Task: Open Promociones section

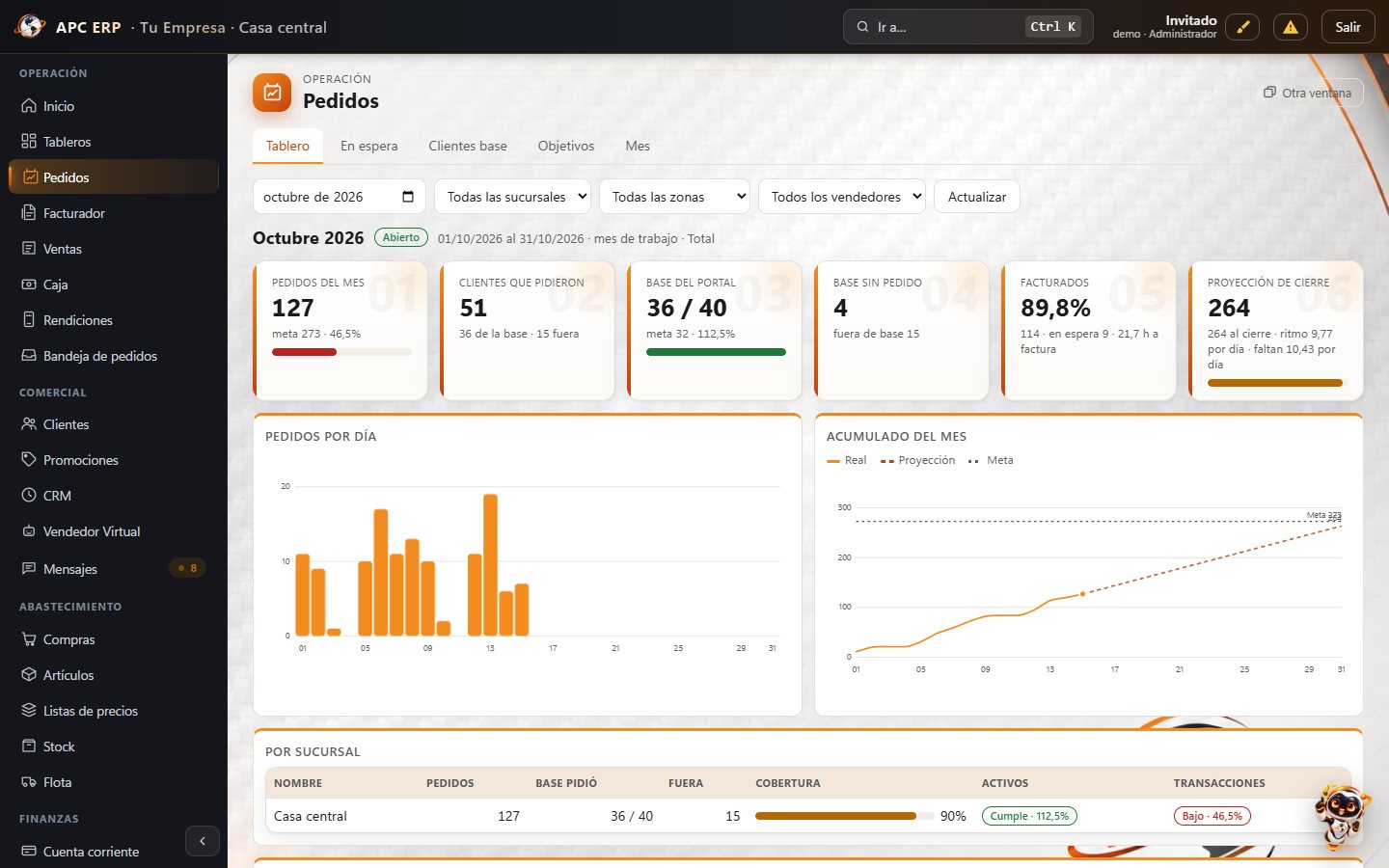Action: click(x=114, y=460)
